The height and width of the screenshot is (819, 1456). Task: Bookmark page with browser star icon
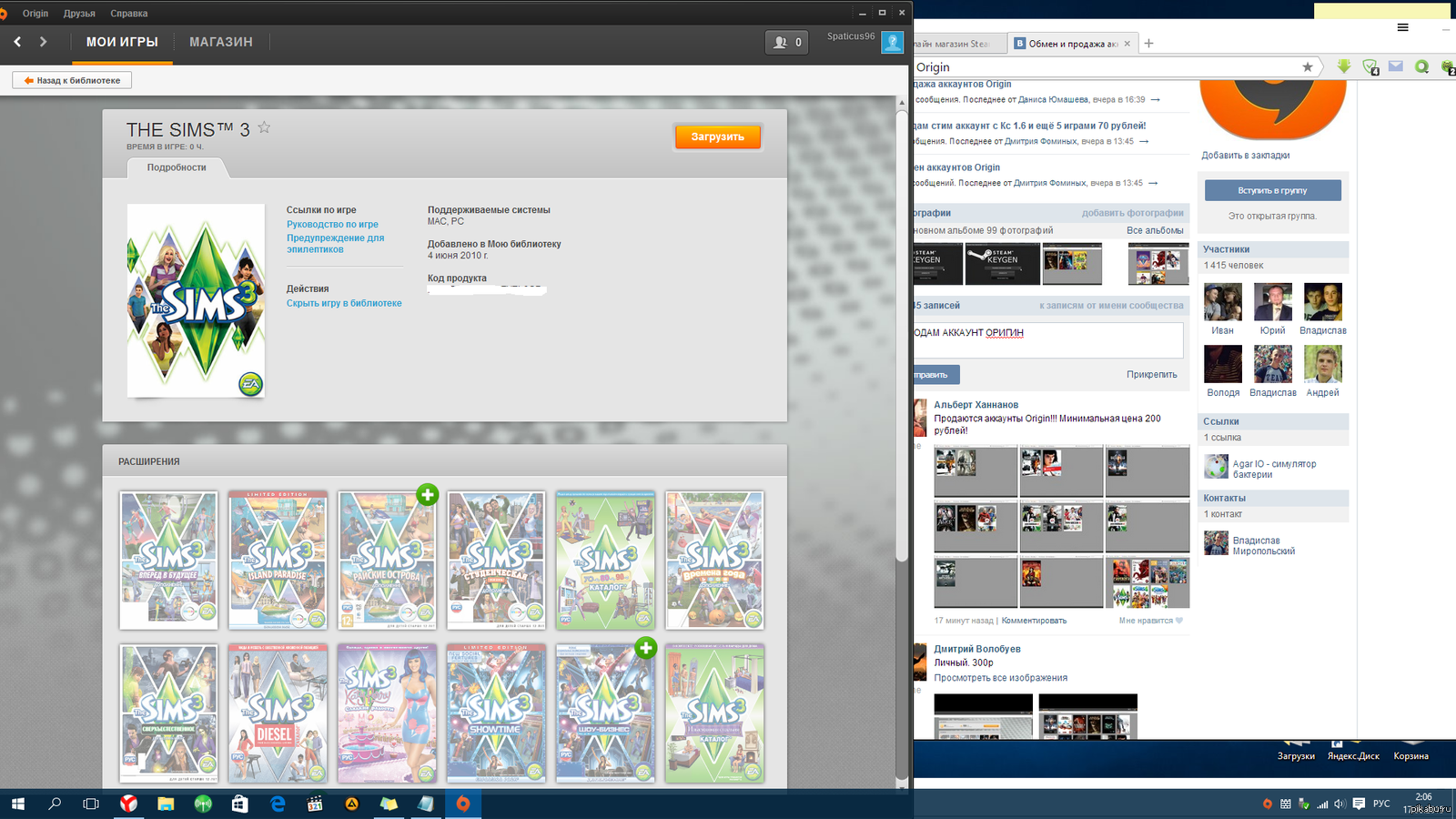[1308, 66]
